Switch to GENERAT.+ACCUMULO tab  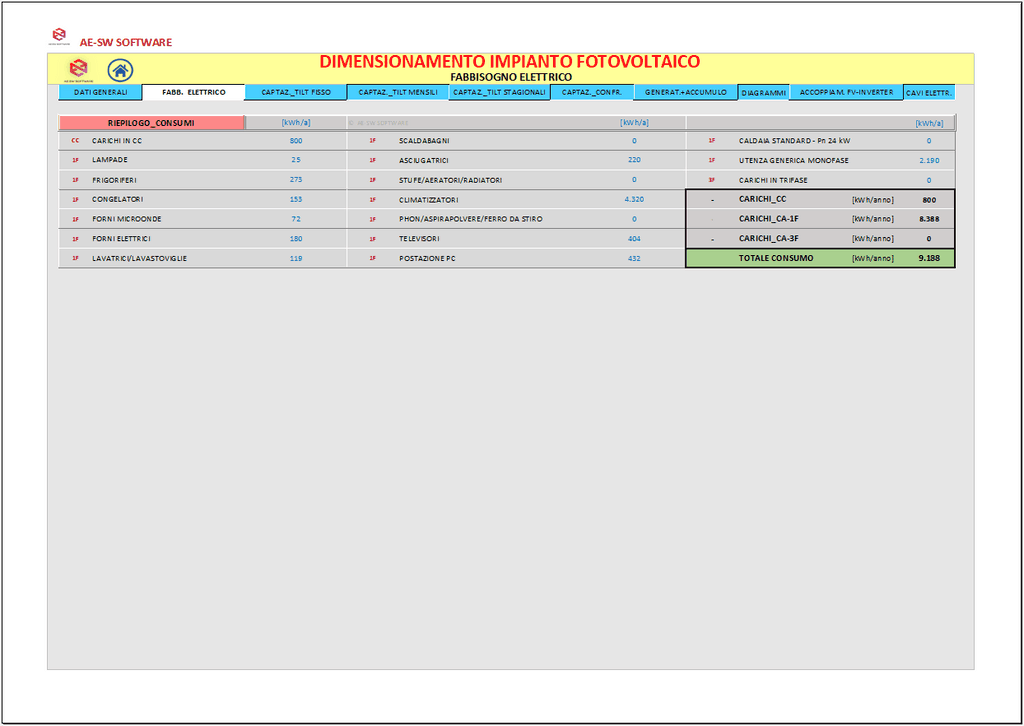[685, 92]
